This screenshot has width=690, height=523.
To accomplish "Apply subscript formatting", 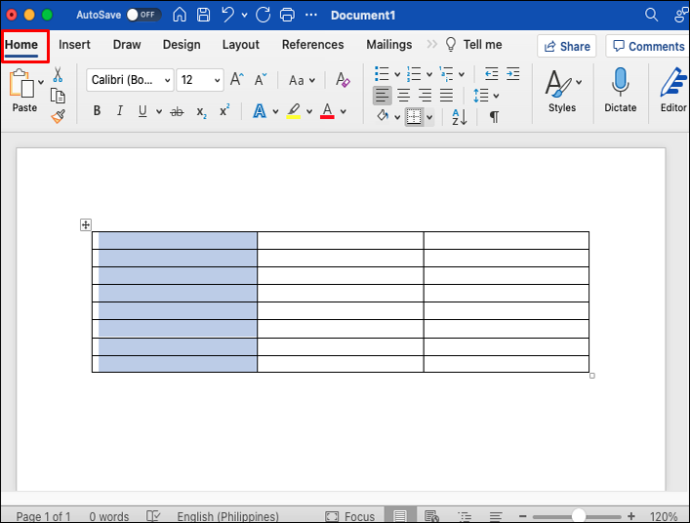I will pos(201,112).
